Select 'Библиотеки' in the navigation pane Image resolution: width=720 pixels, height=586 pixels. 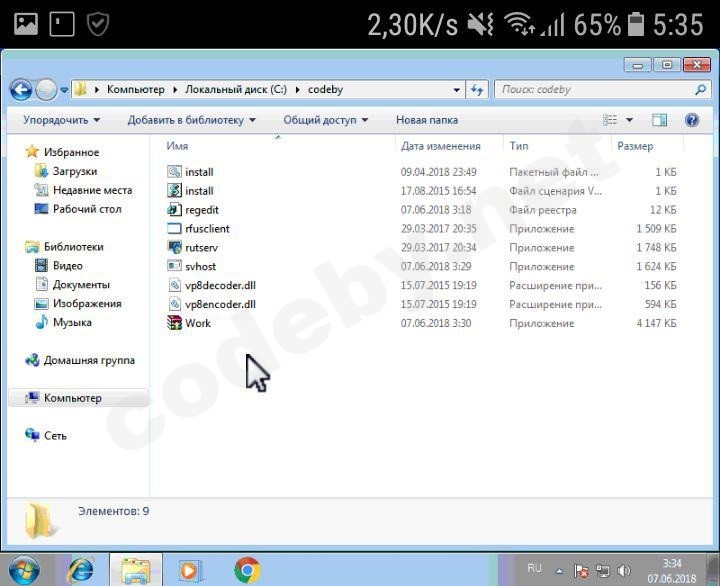coord(65,247)
